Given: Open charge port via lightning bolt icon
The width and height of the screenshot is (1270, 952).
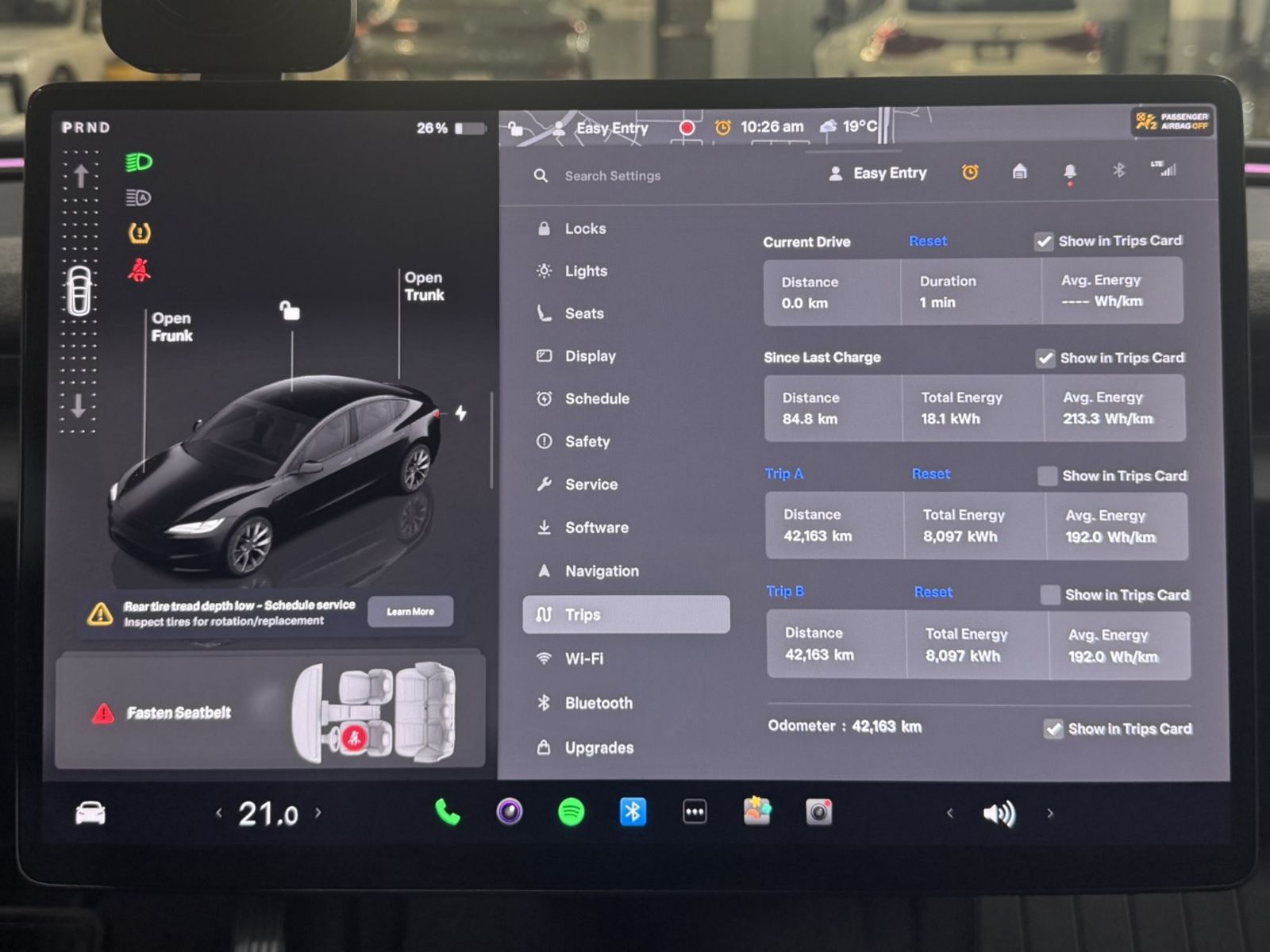Looking at the screenshot, I should pos(461,413).
